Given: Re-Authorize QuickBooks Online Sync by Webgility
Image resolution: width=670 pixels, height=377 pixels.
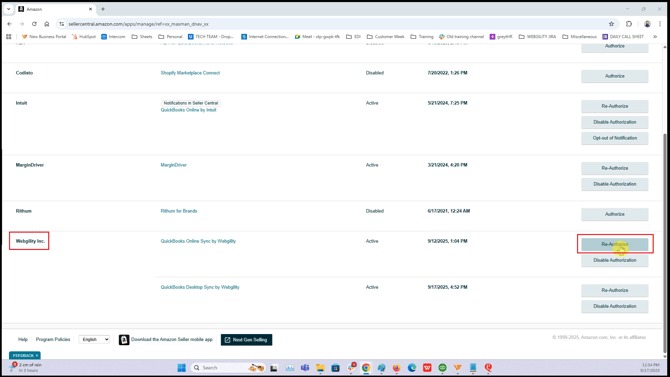Looking at the screenshot, I should point(614,244).
